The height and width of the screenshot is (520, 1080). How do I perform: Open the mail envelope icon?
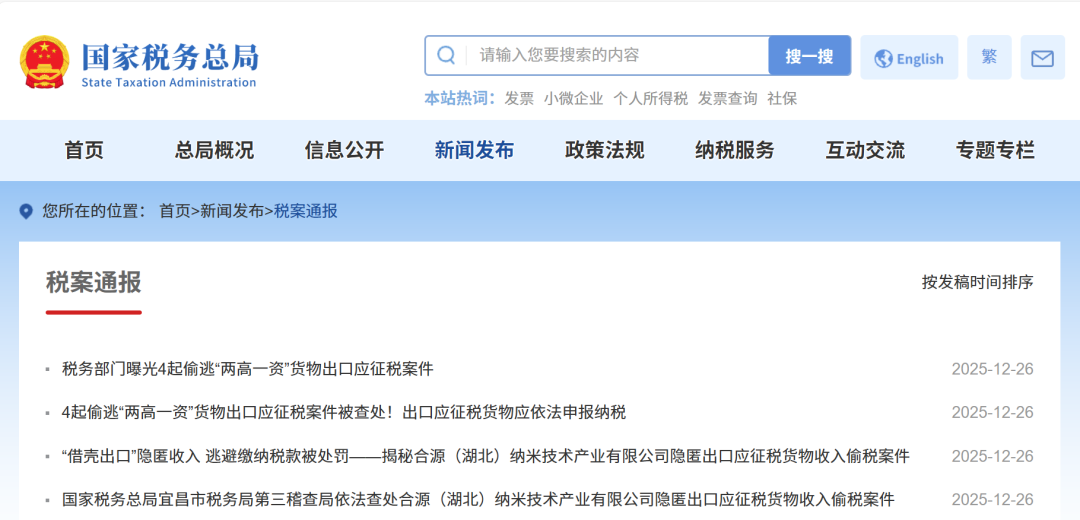tap(1042, 58)
